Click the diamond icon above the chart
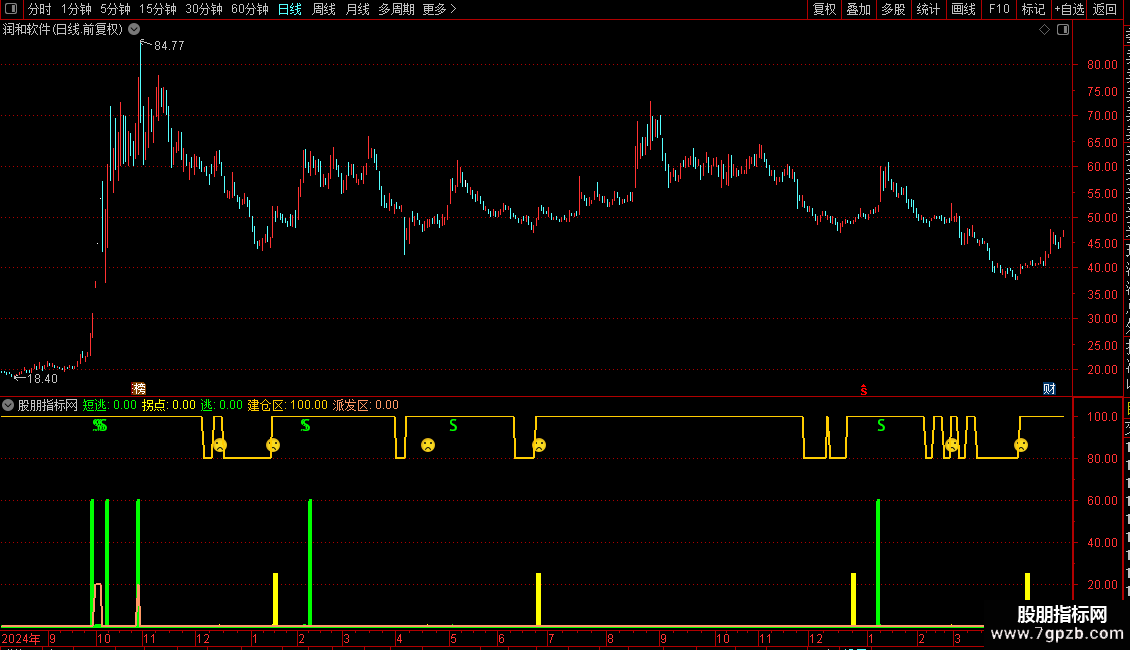Viewport: 1130px width, 650px height. (x=1044, y=30)
